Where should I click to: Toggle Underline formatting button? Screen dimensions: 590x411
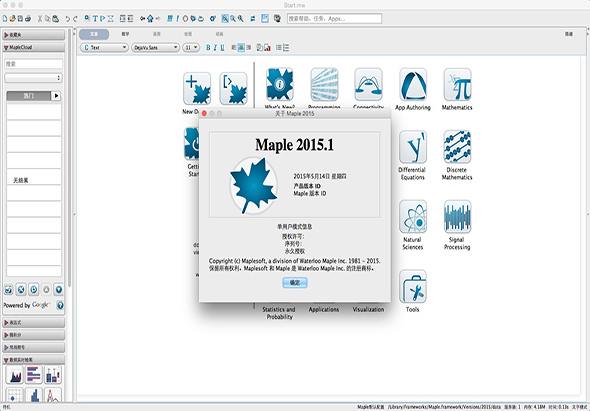point(222,48)
